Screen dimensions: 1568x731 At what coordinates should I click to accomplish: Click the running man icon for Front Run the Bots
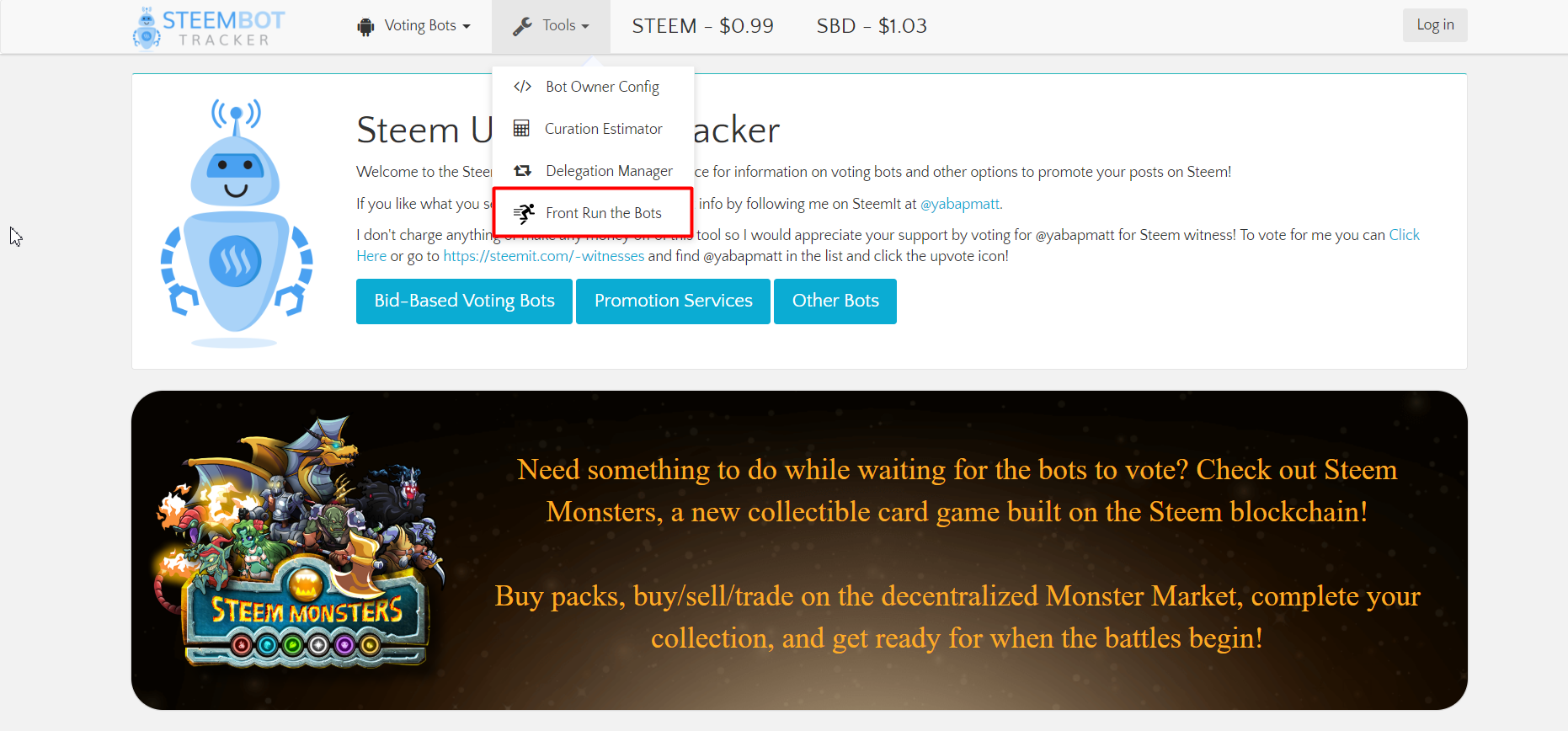pyautogui.click(x=524, y=213)
